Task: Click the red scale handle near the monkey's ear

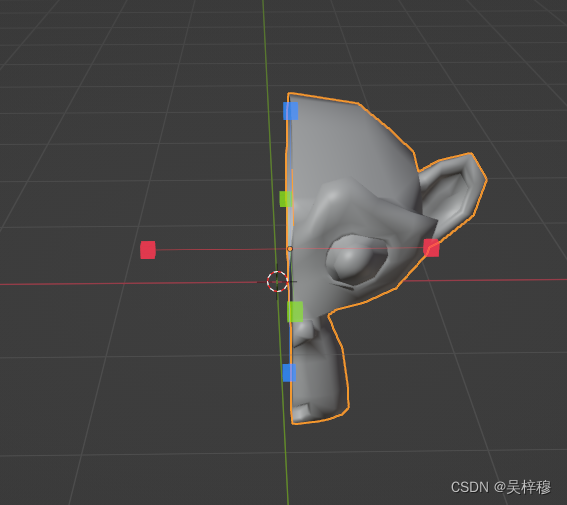Action: click(431, 248)
